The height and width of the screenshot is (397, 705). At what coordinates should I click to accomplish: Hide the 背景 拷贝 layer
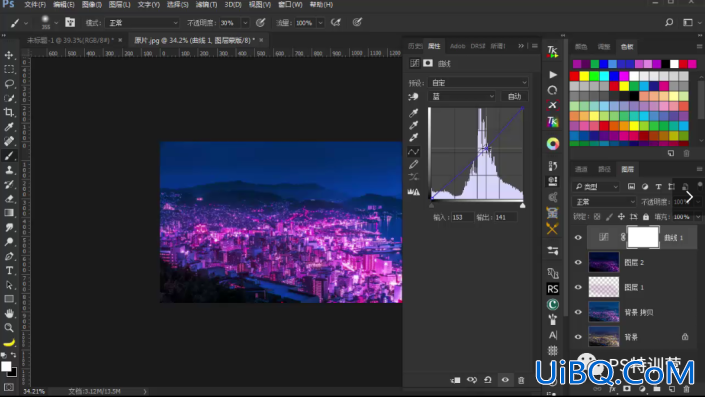578,312
